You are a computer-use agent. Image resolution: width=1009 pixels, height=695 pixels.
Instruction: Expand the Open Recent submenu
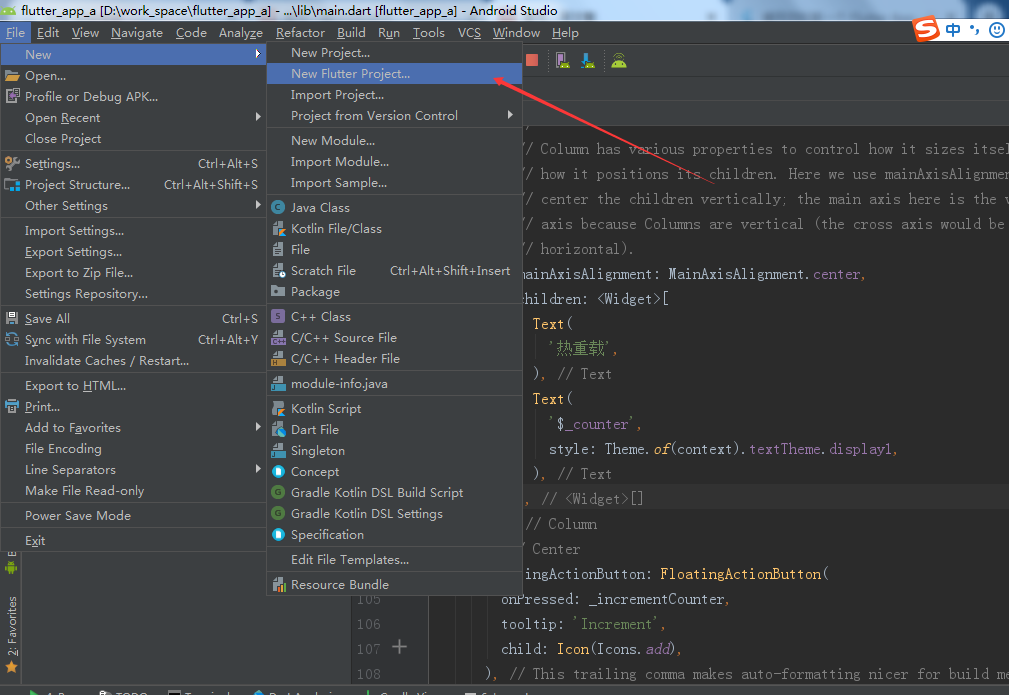pos(133,118)
